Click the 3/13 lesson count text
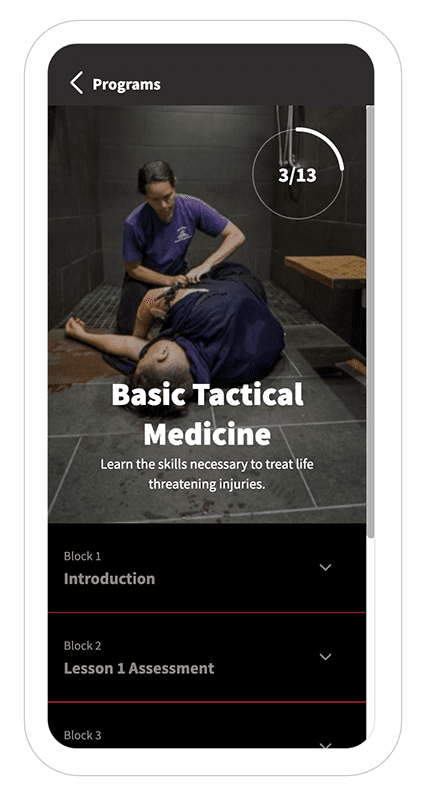426x800 pixels. point(297,175)
